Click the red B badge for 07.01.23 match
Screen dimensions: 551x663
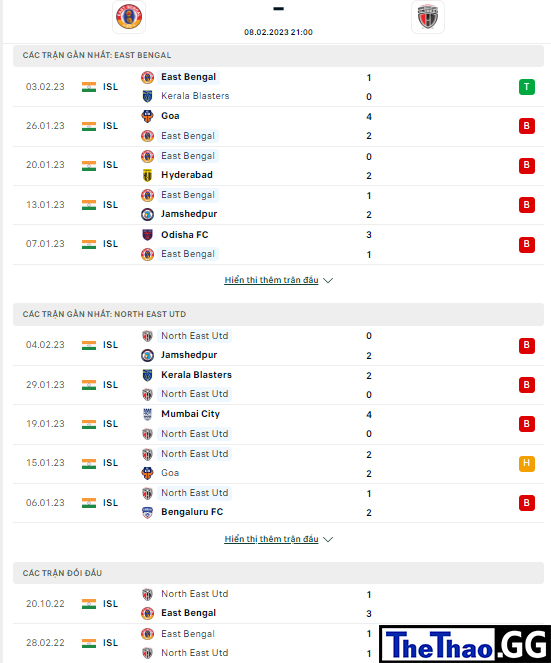pyautogui.click(x=526, y=244)
